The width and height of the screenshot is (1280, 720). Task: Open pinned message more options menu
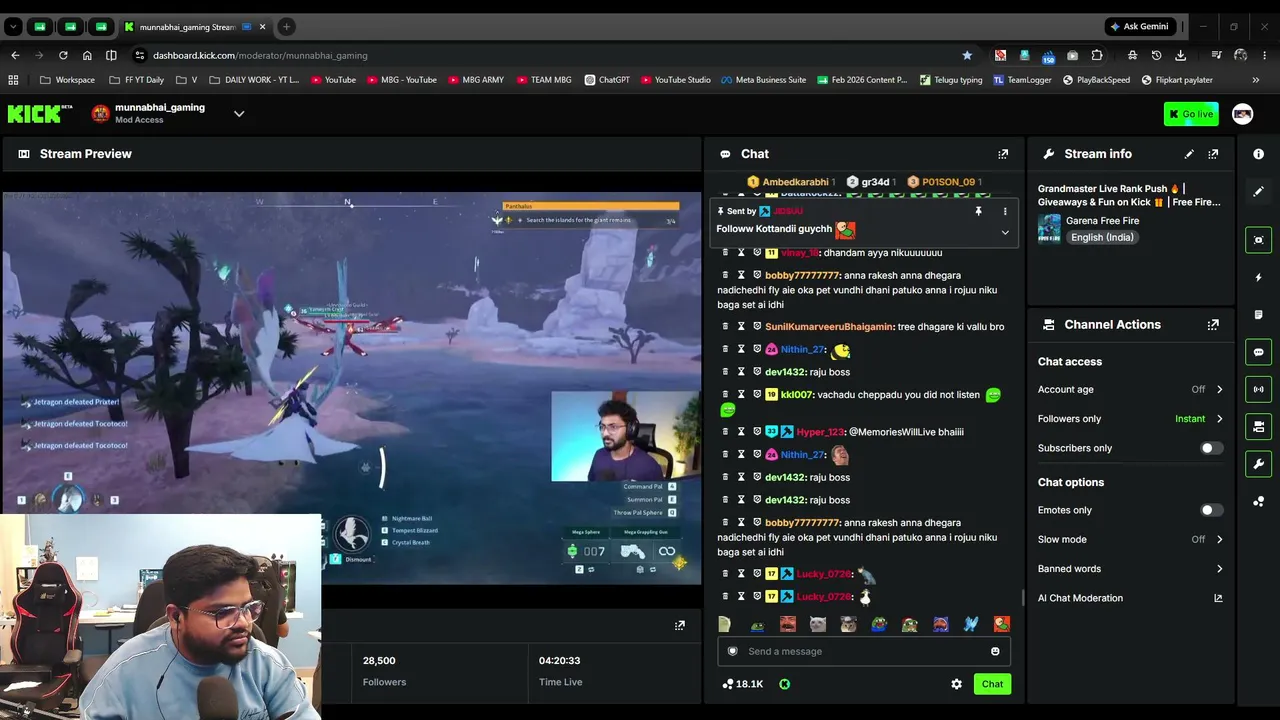pos(1005,212)
